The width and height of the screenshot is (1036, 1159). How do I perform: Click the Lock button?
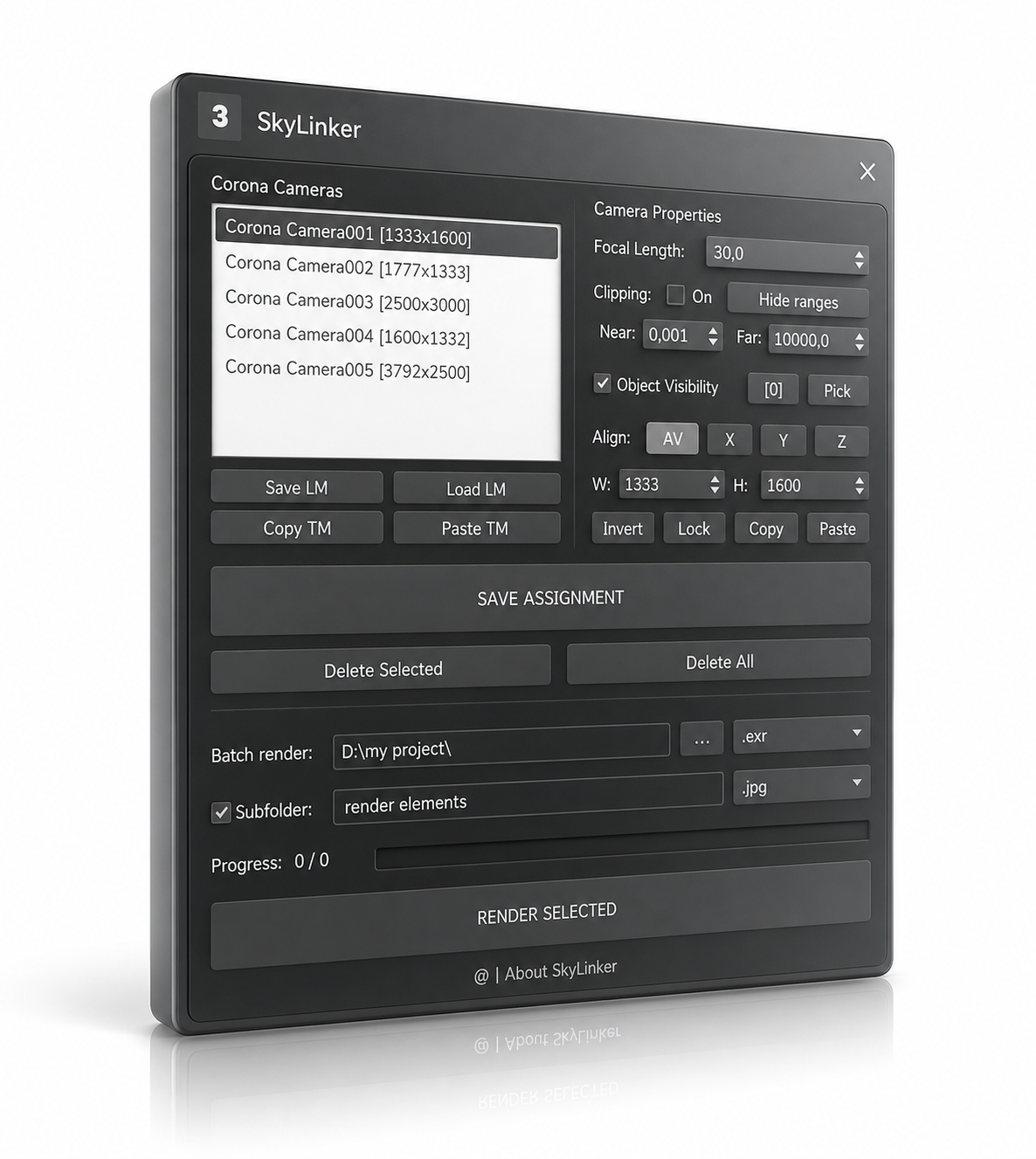[694, 528]
